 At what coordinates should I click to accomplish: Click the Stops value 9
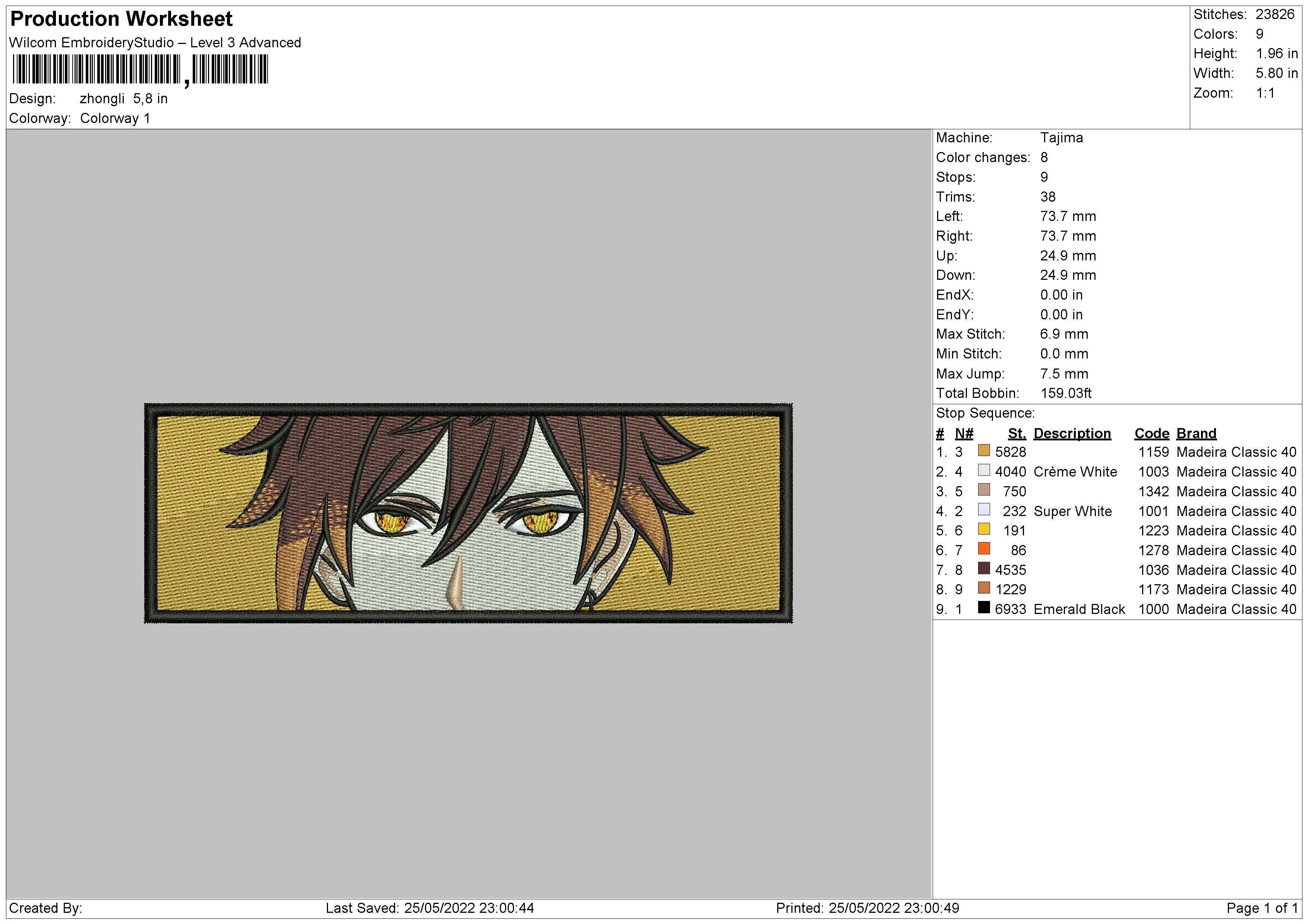point(1044,177)
